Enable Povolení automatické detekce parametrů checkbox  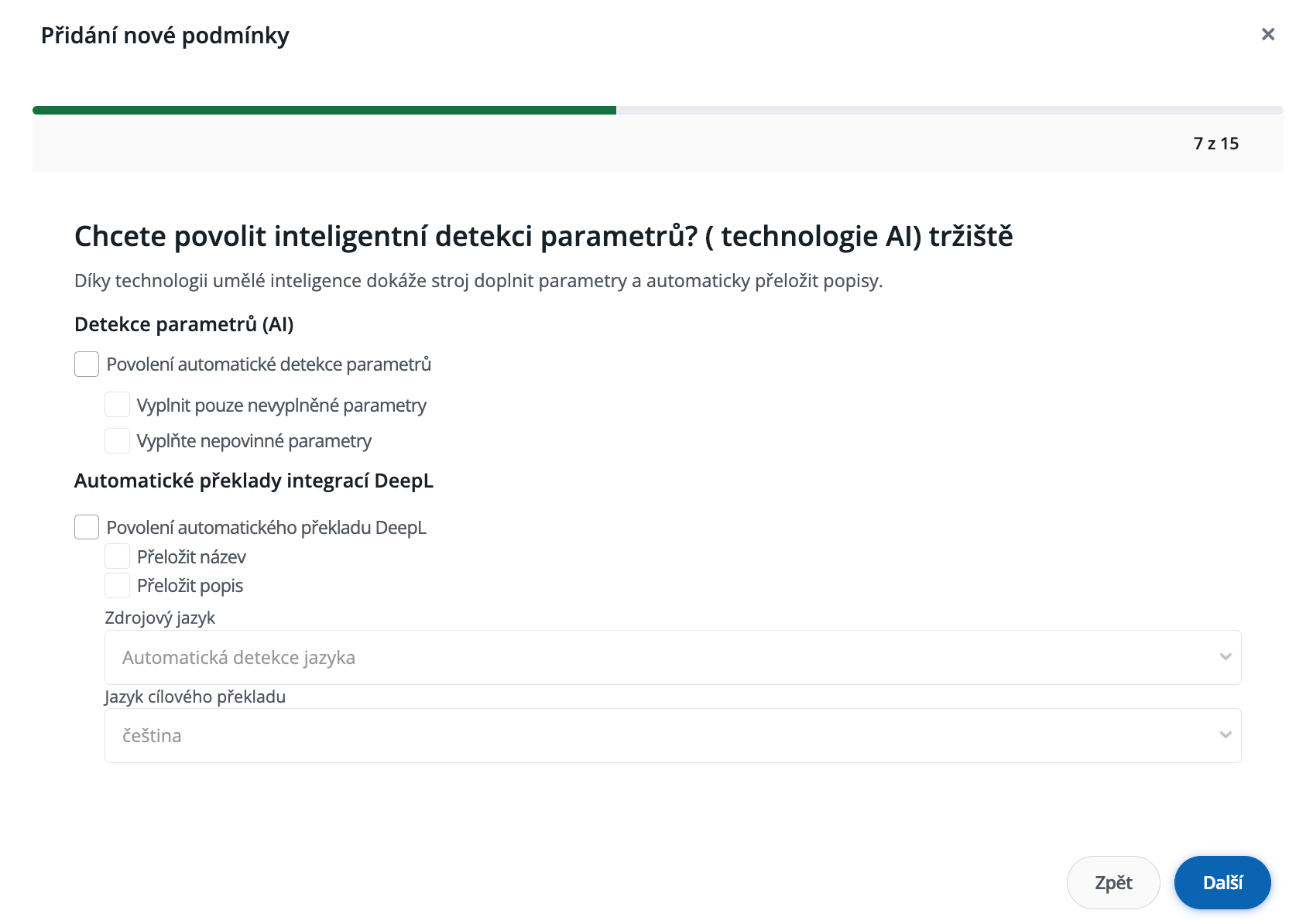[87, 364]
